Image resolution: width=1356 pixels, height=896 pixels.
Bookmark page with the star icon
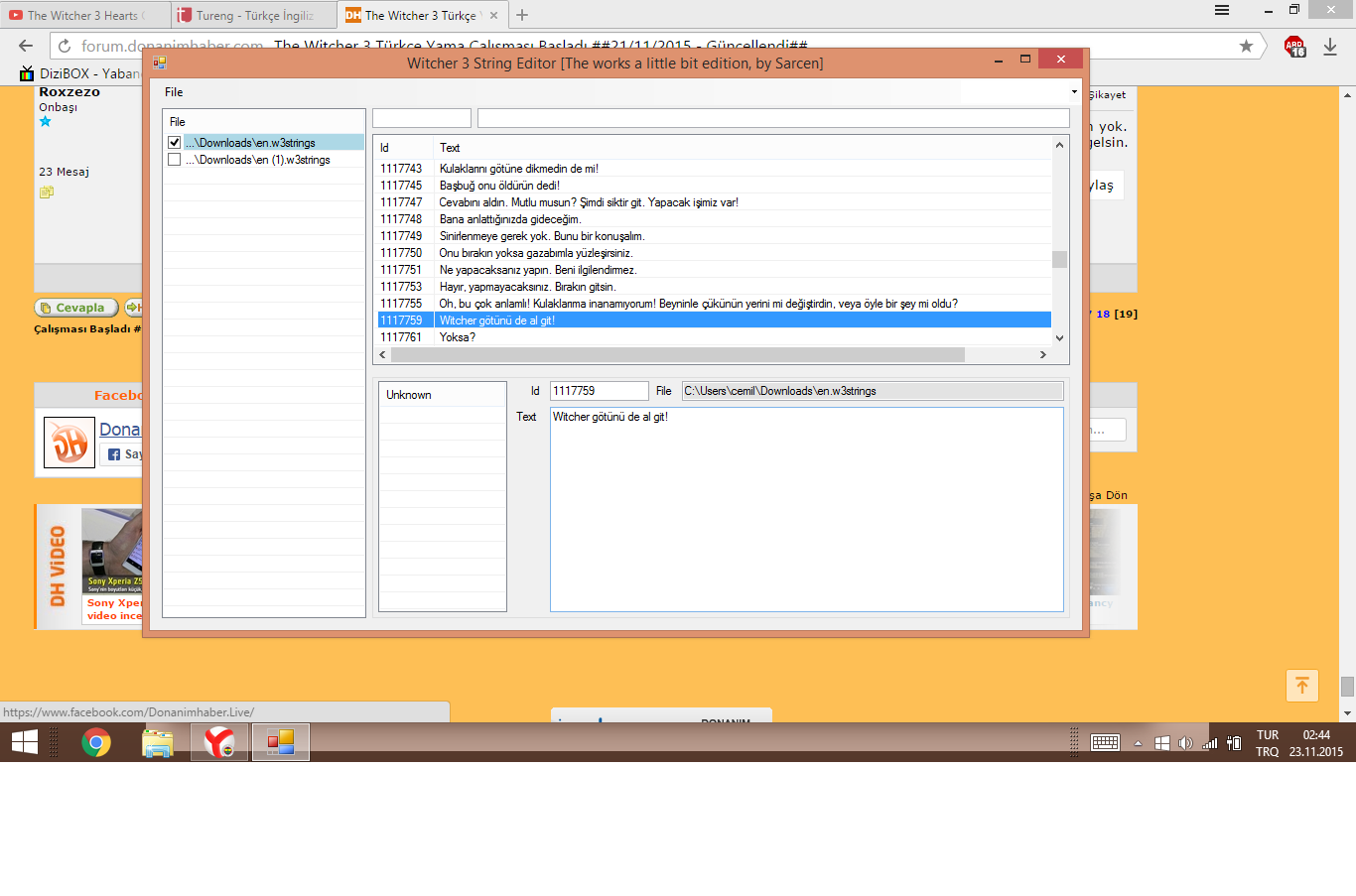point(1246,46)
